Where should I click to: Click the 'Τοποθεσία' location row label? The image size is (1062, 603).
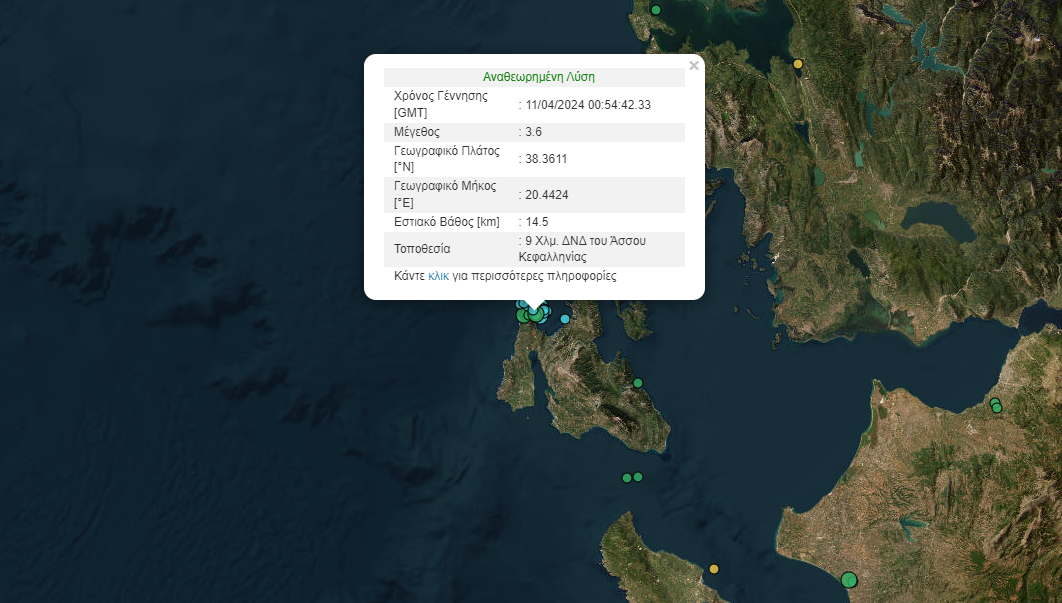point(422,249)
